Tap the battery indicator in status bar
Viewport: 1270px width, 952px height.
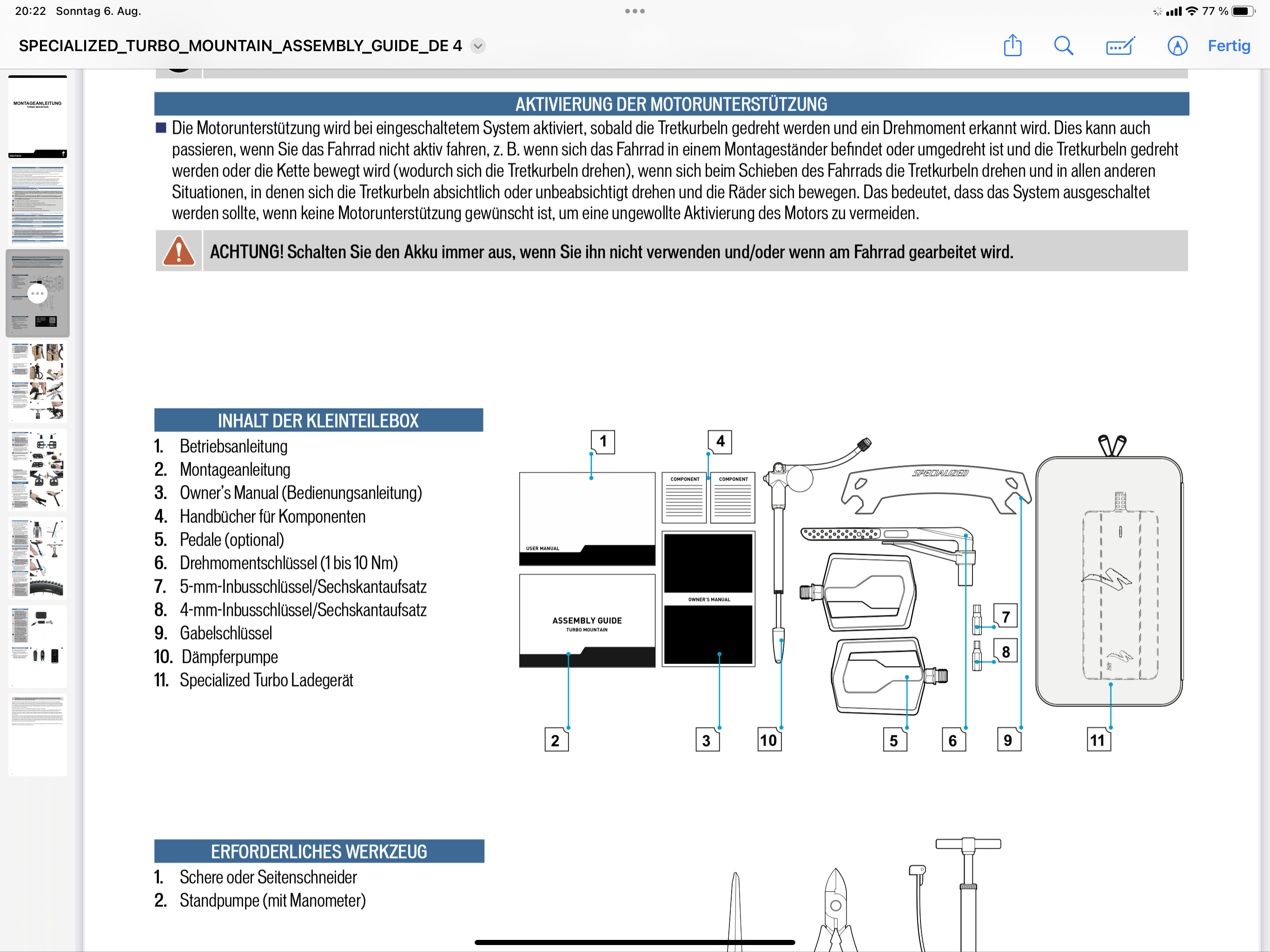pyautogui.click(x=1243, y=11)
